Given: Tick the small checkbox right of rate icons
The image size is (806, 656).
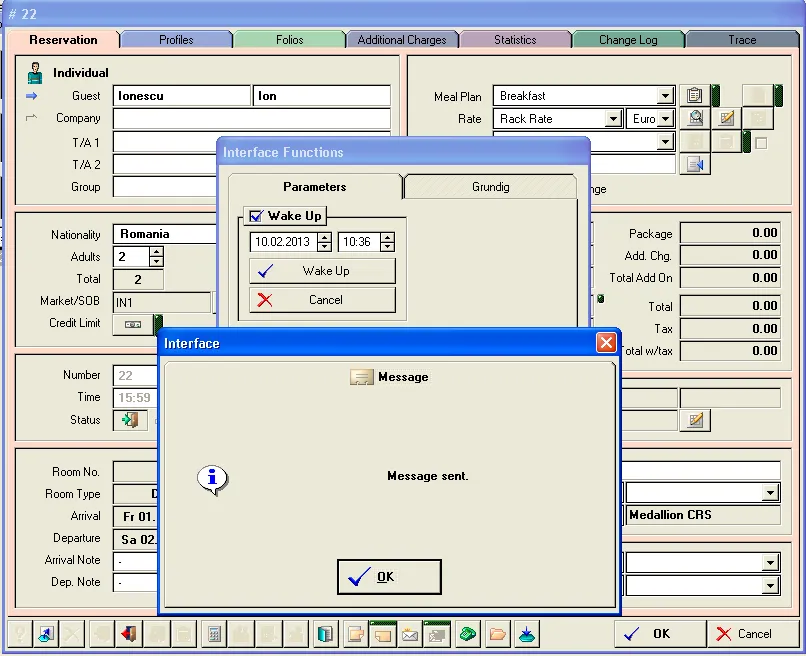Looking at the screenshot, I should tap(761, 143).
